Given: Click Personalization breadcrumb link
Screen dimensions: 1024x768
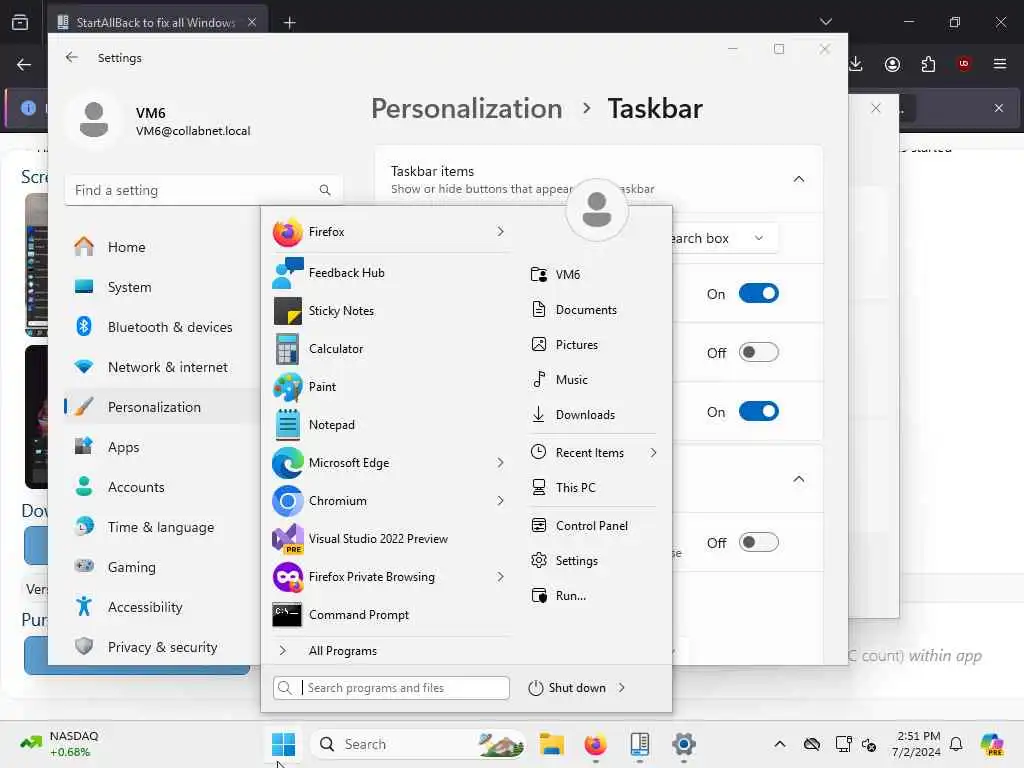Looking at the screenshot, I should pos(466,108).
